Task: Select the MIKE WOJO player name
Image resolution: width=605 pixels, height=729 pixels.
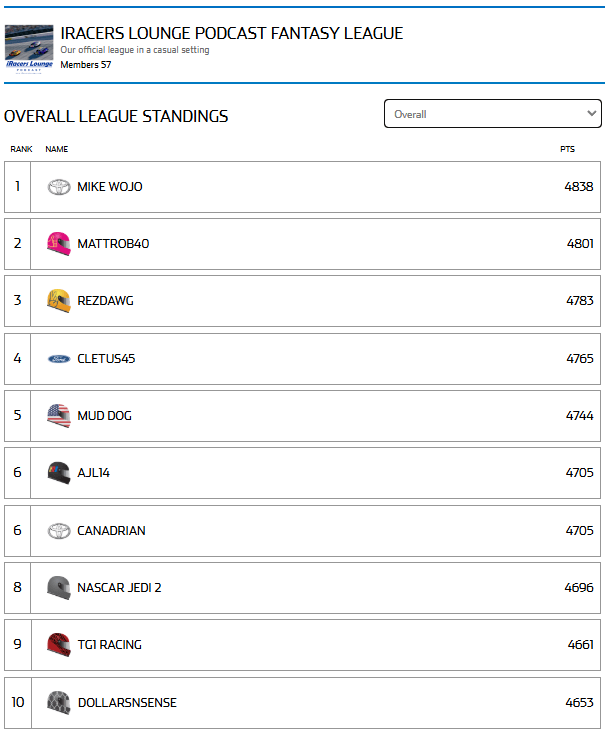Action: pyautogui.click(x=110, y=187)
